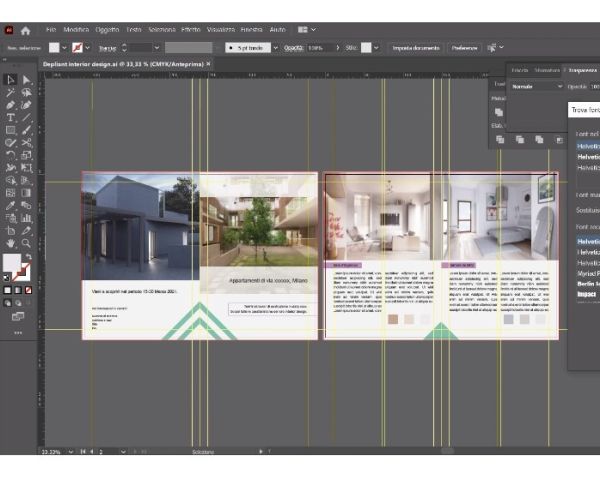Select Myriad Pro in the font list
This screenshot has width=600, height=480.
click(588, 272)
